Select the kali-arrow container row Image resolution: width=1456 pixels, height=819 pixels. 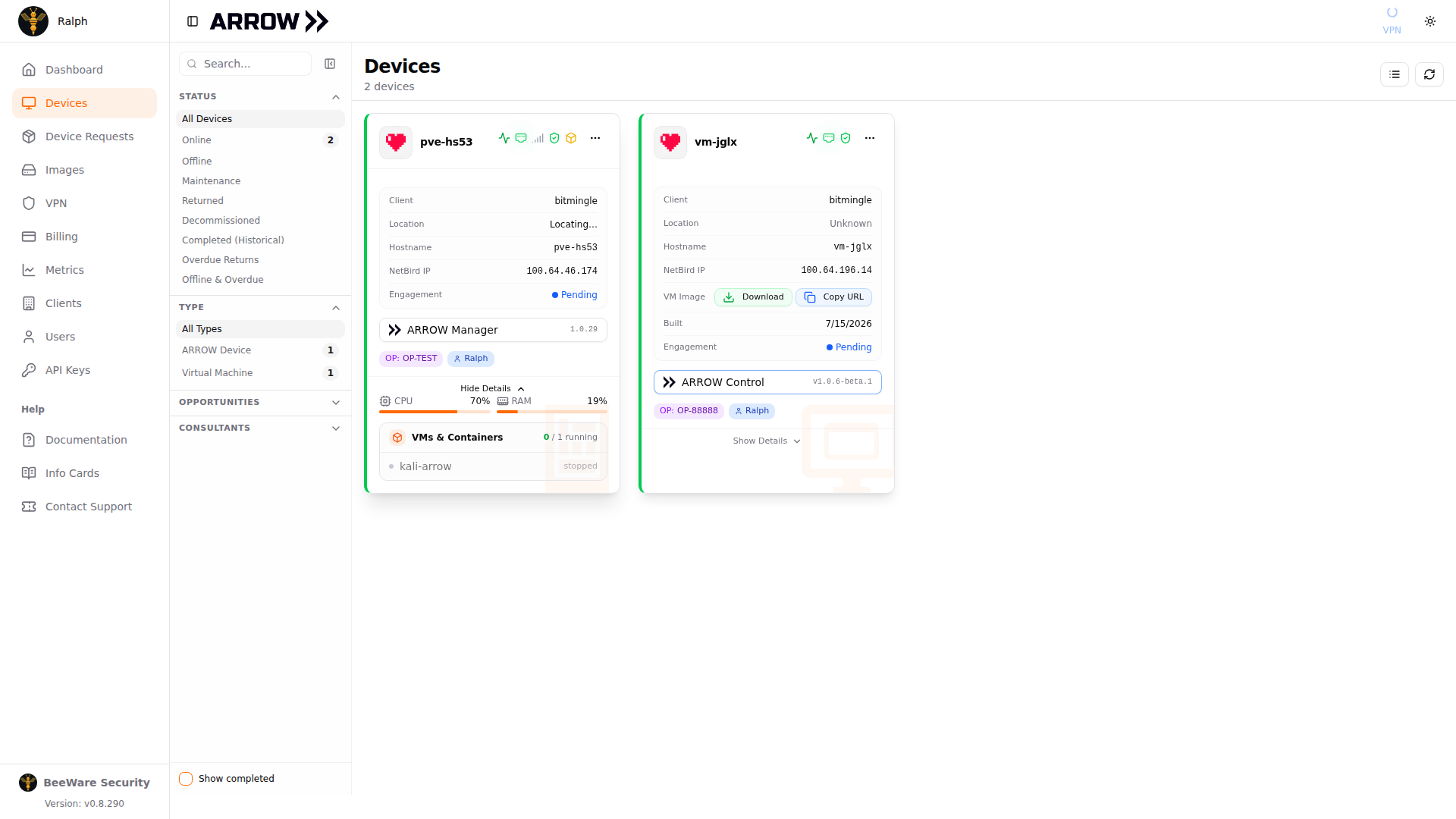point(493,466)
